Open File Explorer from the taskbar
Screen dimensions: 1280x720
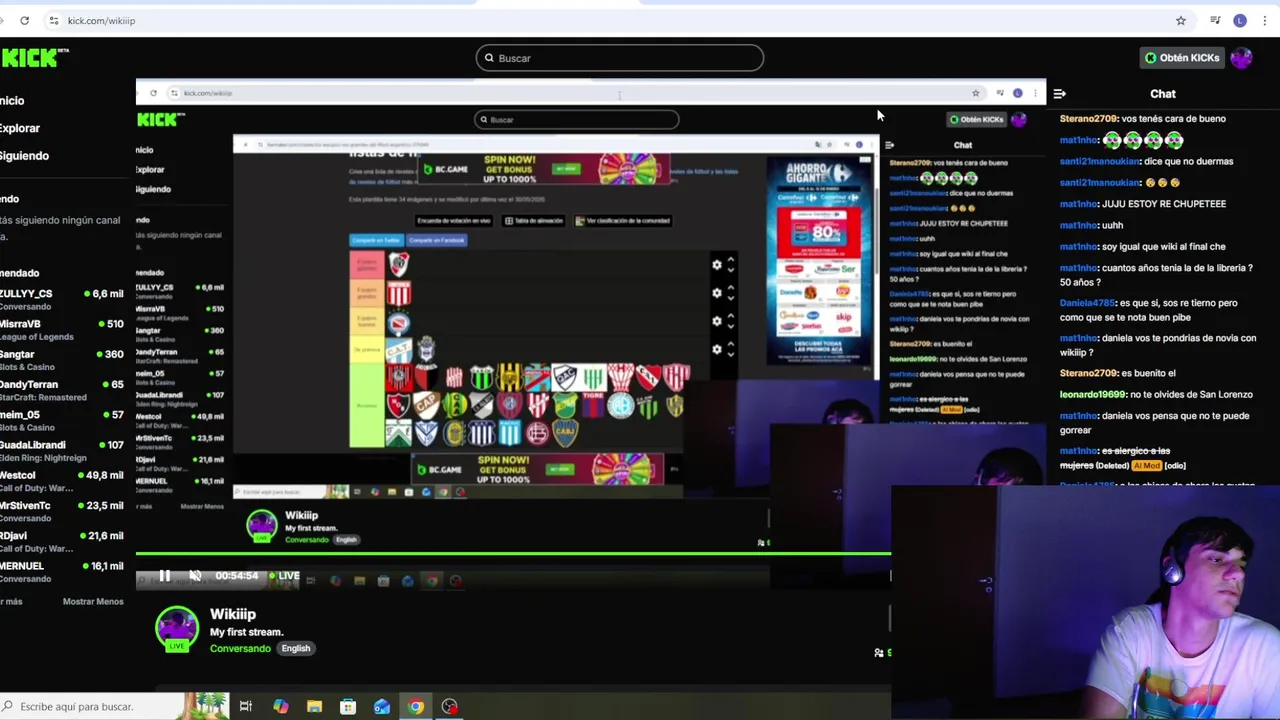coord(314,707)
